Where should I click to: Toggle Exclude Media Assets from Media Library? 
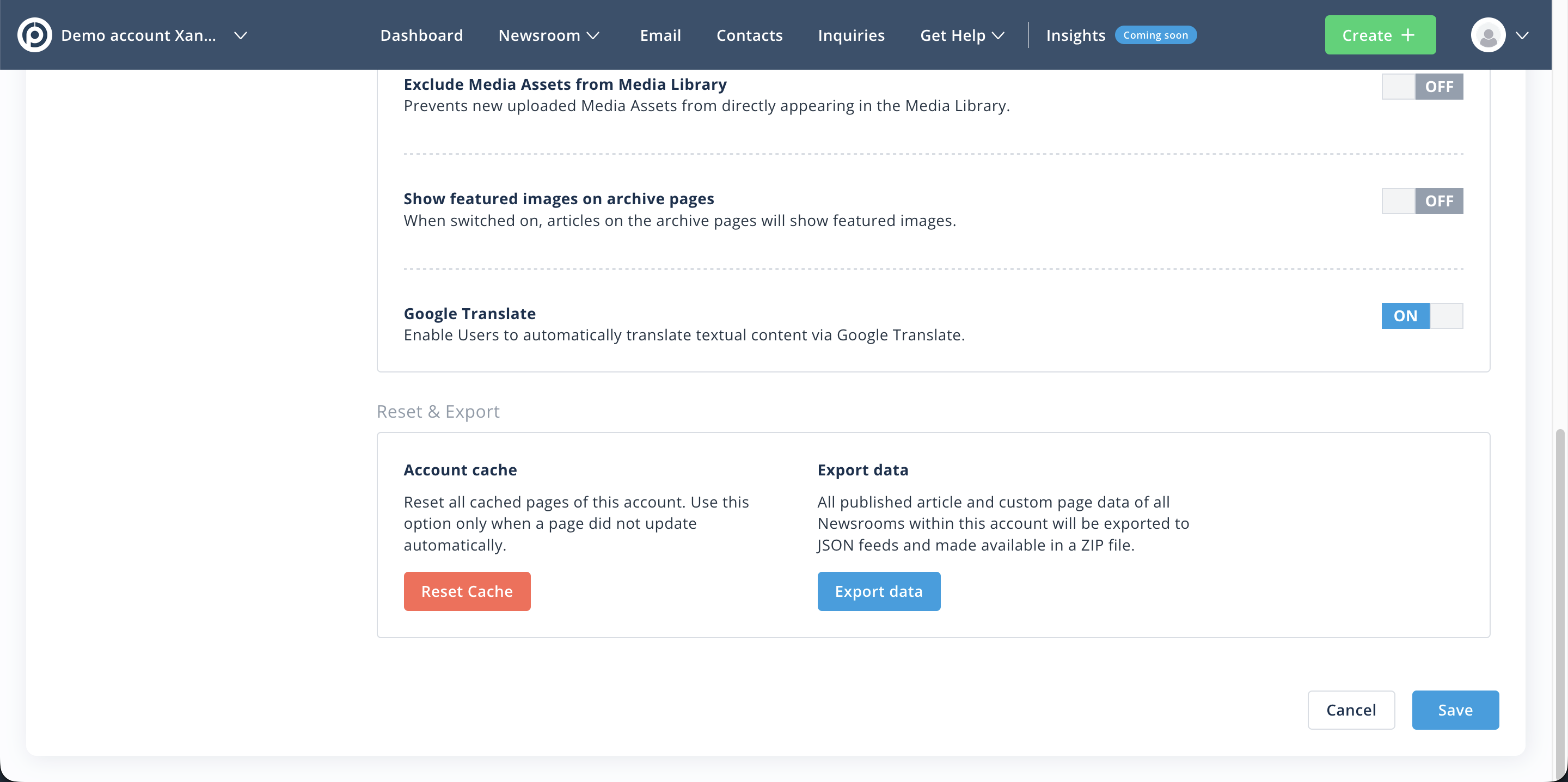point(1422,87)
